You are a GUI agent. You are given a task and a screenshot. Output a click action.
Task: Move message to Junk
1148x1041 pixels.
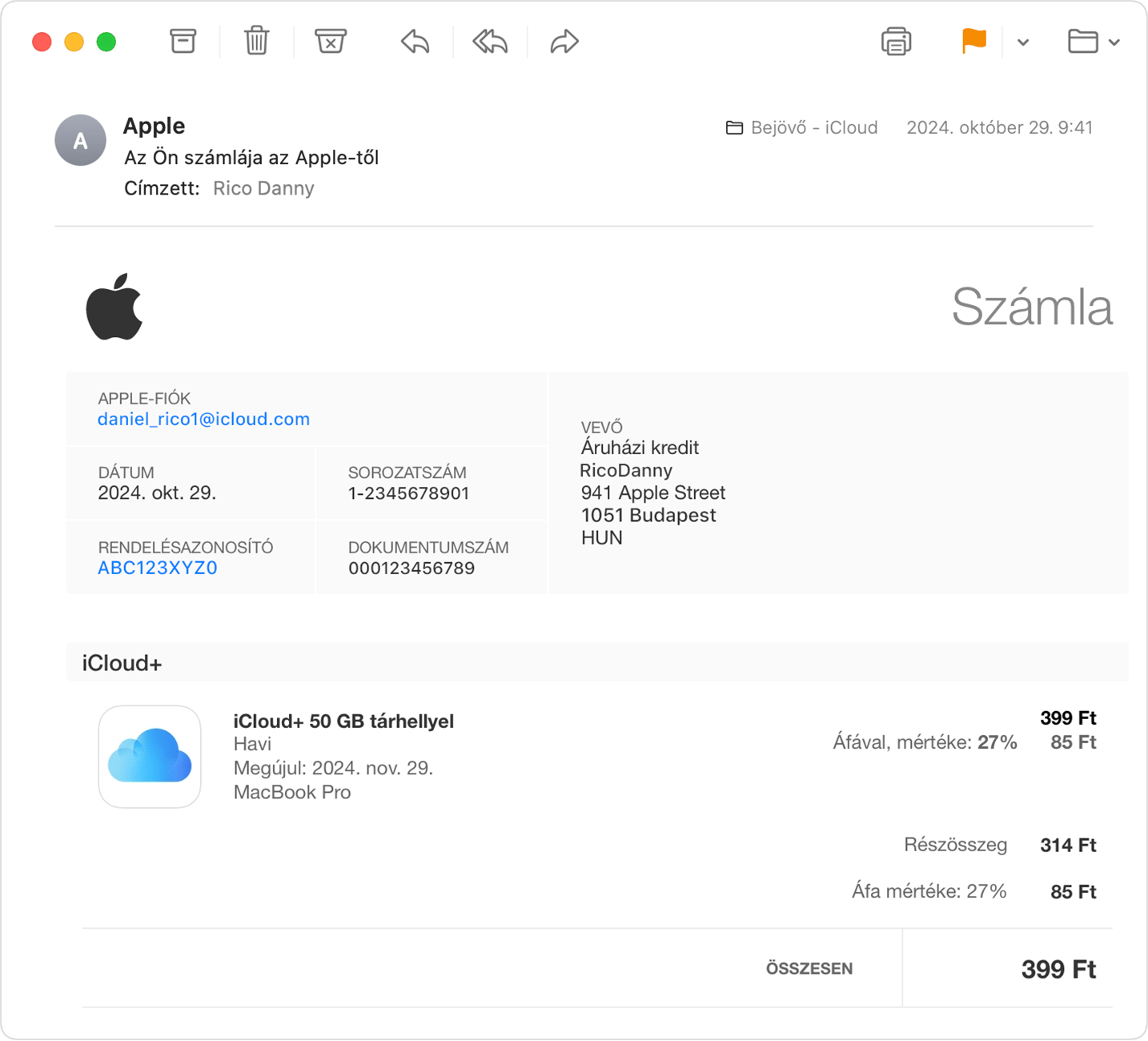click(330, 41)
